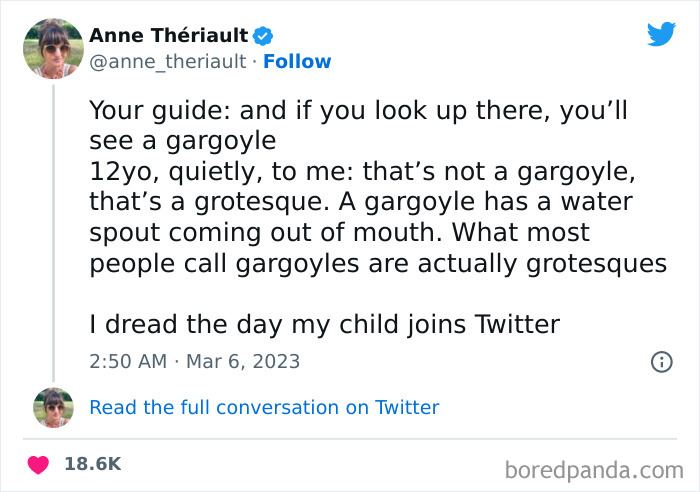This screenshot has width=700, height=492.
Task: Follow Anne Thériault
Action: coord(297,62)
